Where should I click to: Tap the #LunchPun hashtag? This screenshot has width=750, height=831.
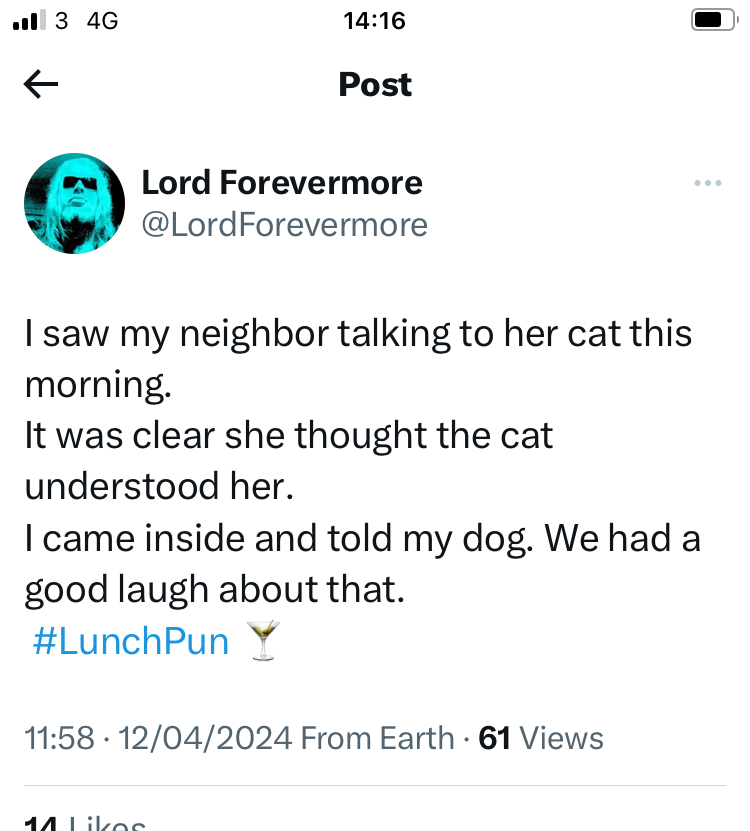click(x=130, y=641)
